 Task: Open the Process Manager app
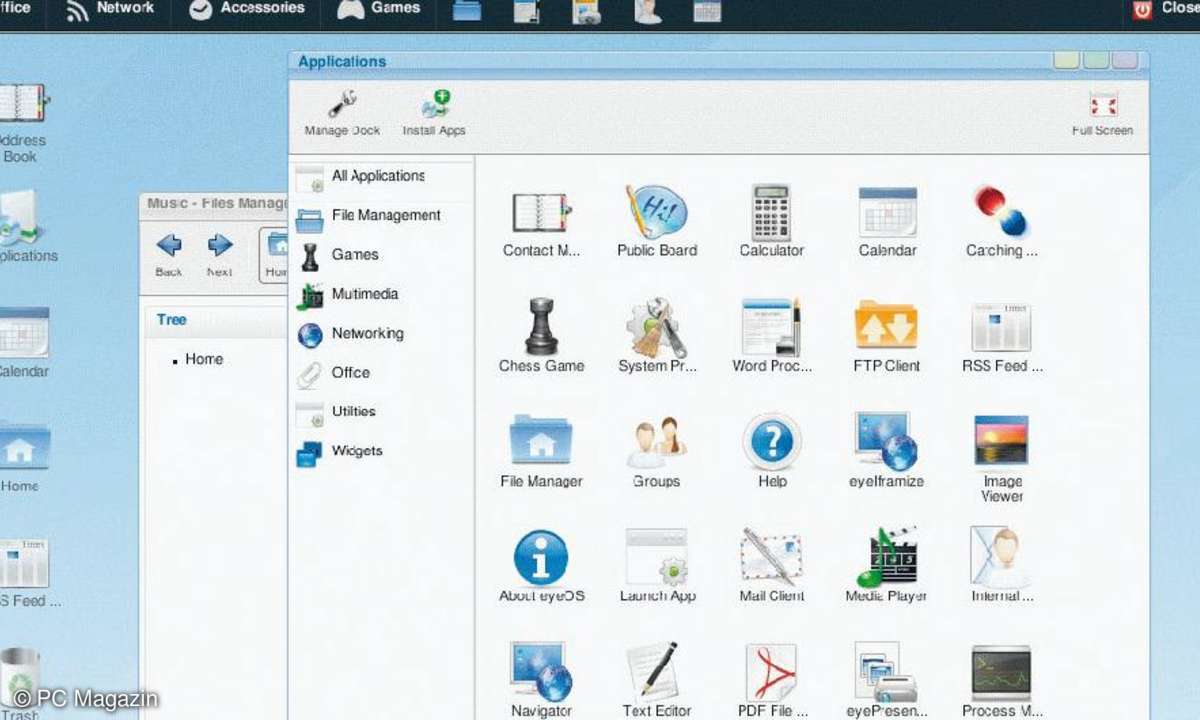click(1001, 672)
